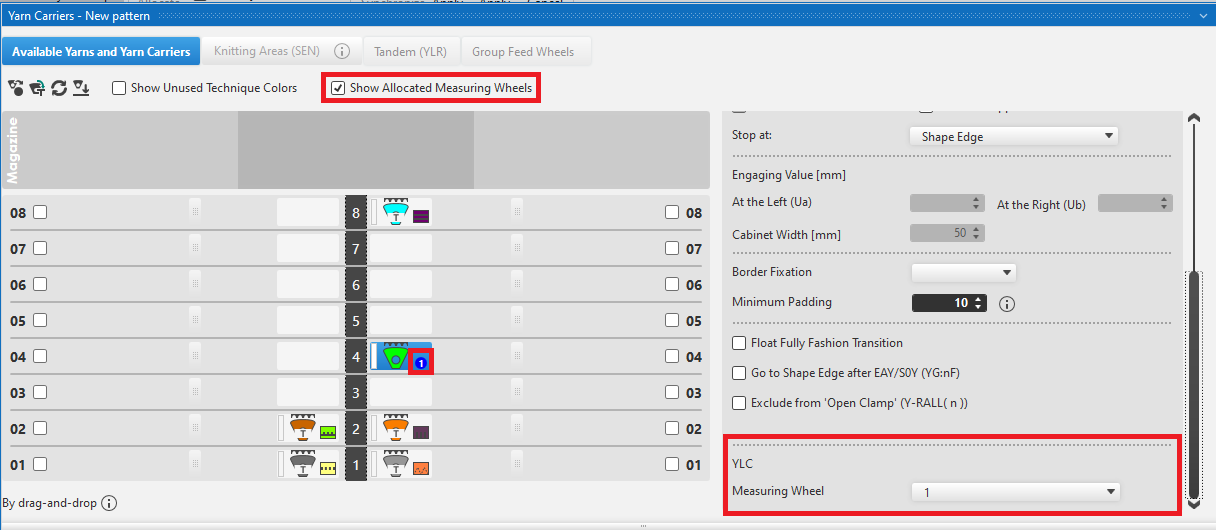Switch to Tandem (YLR) tab
This screenshot has width=1216, height=530.
410,51
